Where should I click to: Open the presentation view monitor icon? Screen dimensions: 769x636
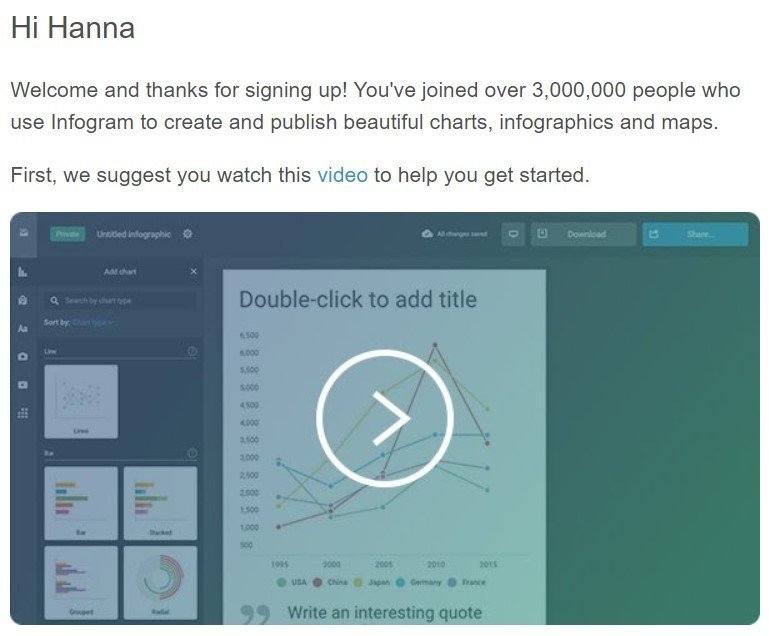(x=513, y=234)
